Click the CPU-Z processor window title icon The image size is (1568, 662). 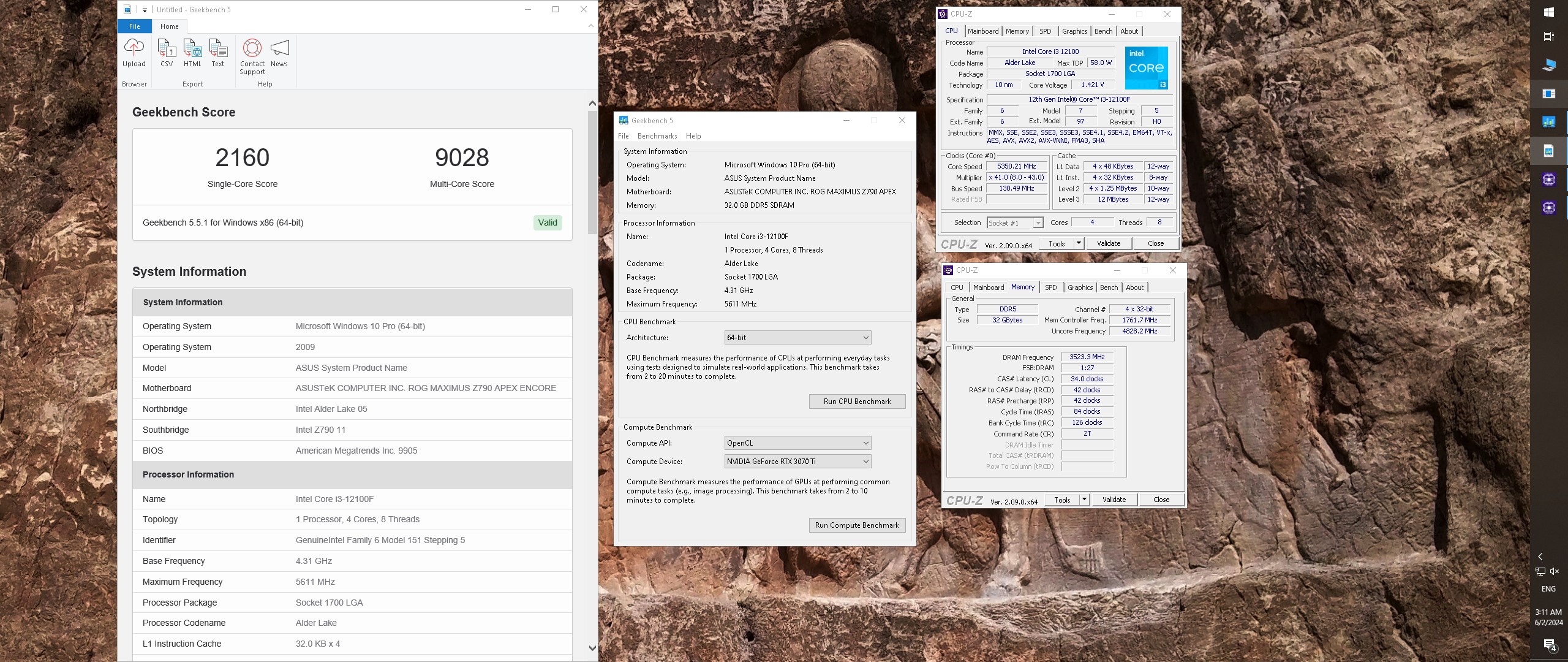point(943,13)
